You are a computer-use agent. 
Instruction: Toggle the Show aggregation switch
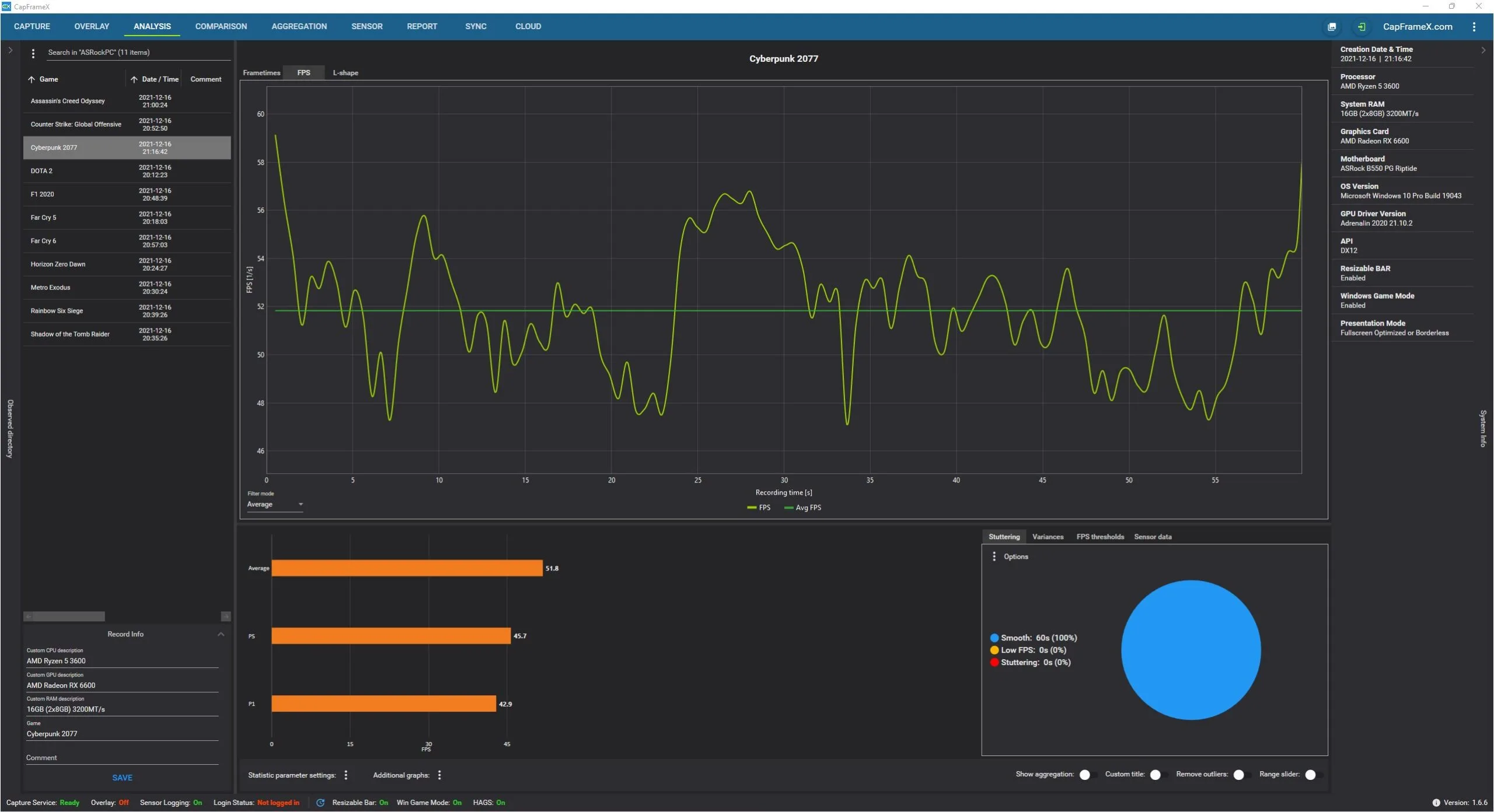[x=1088, y=775]
